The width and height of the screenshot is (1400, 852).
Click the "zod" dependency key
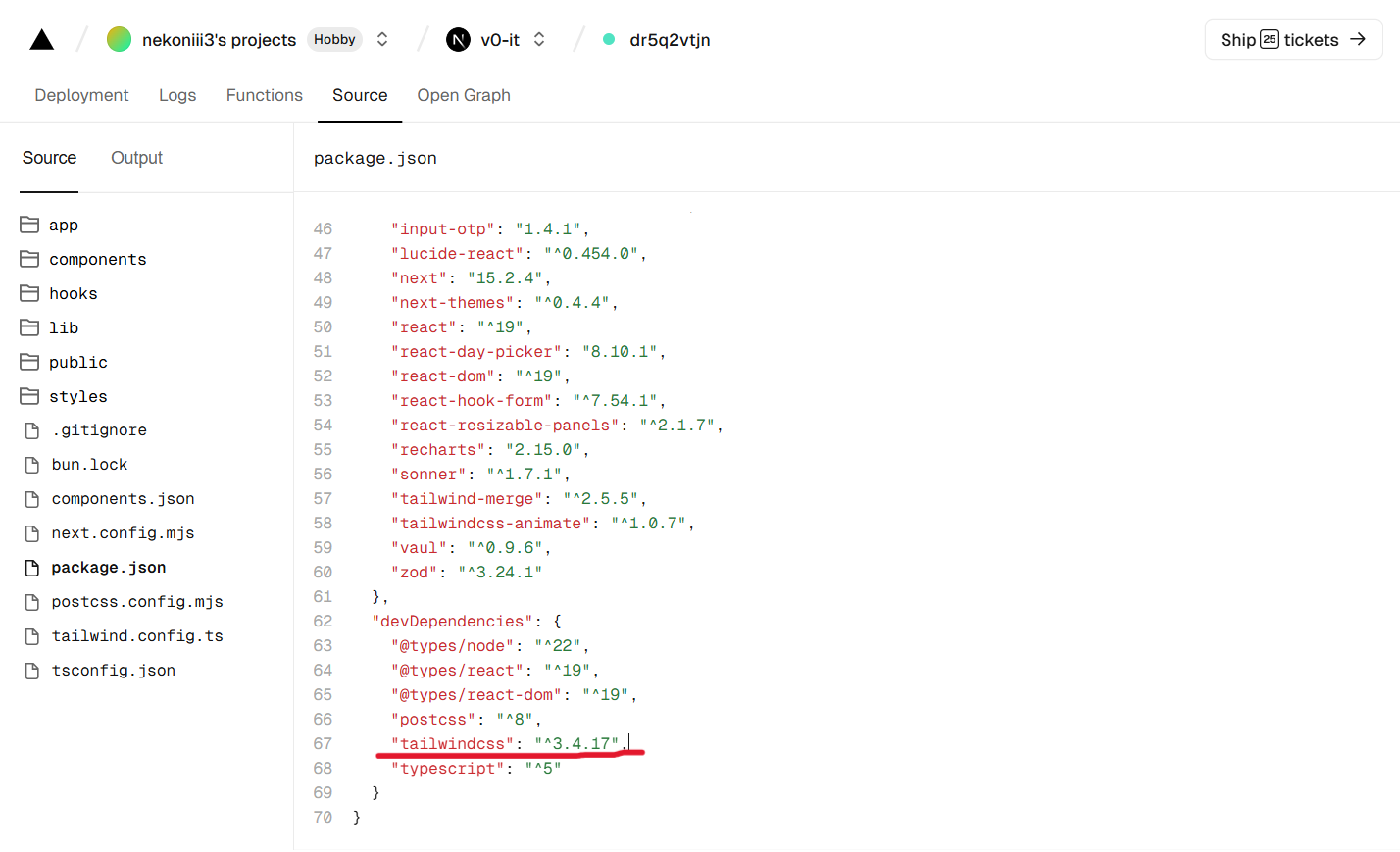tap(414, 573)
